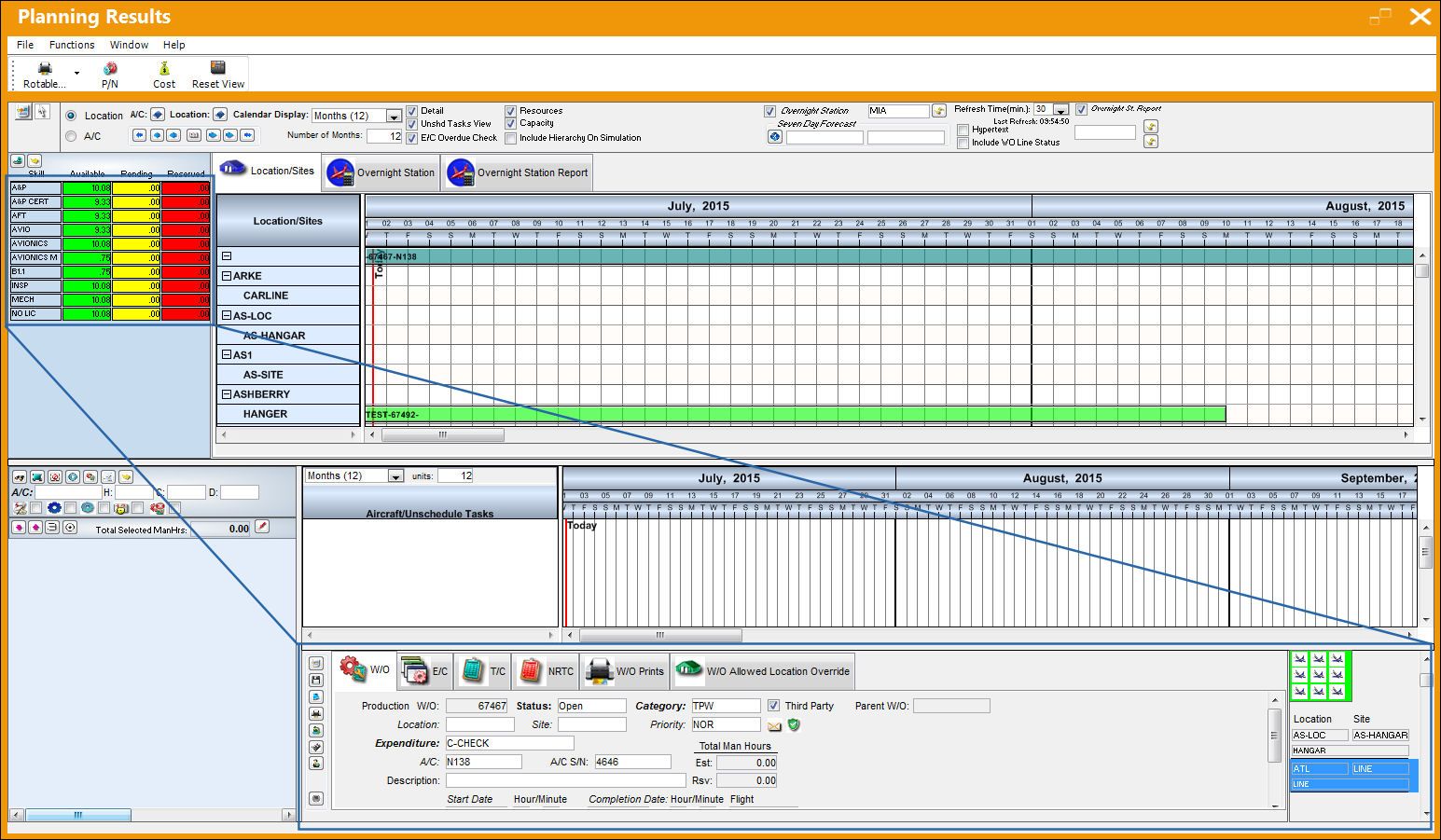Toggle the Third Party checkbox
Screen dimensions: 1441x840
pyautogui.click(x=773, y=706)
